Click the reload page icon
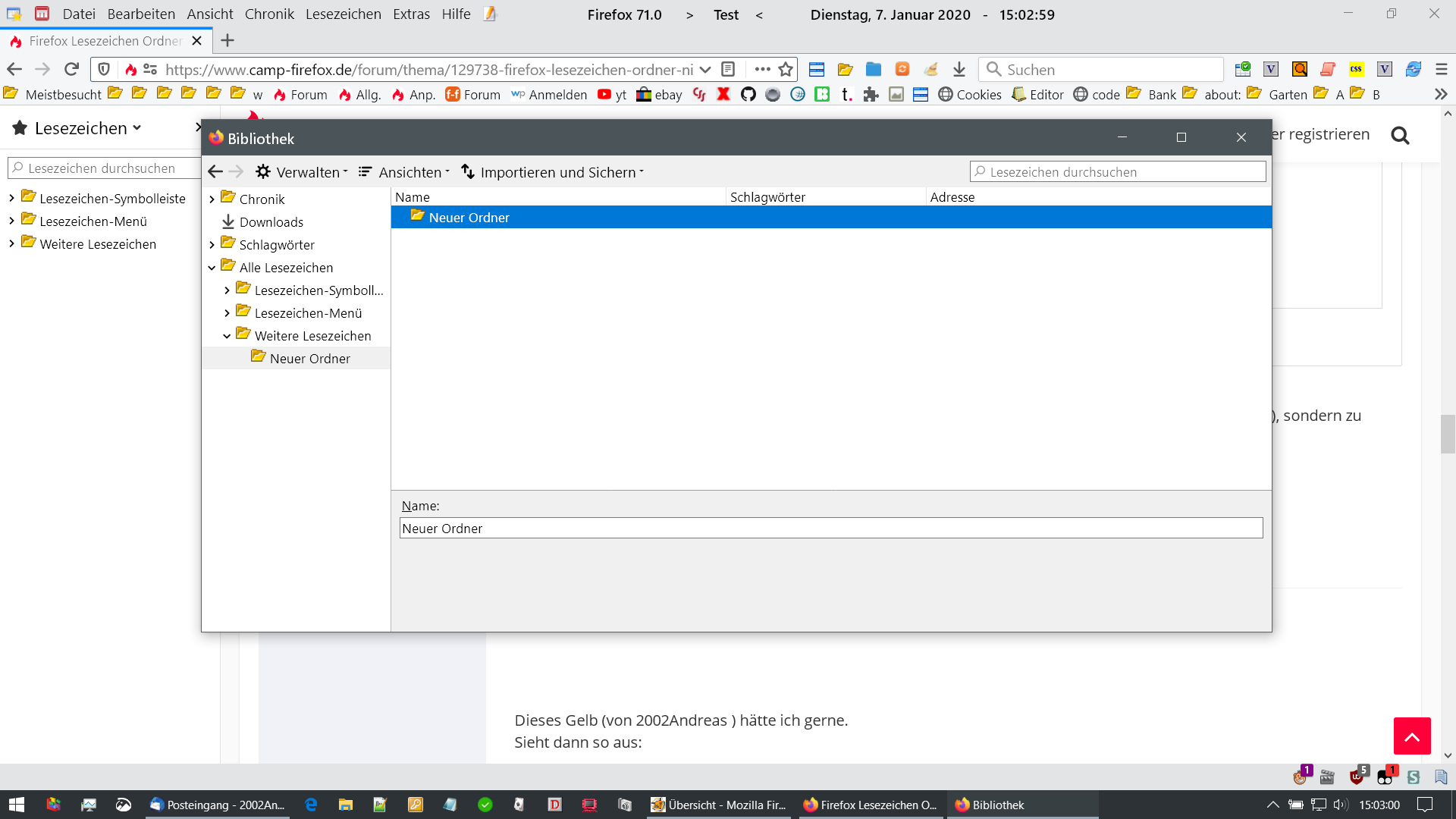1456x819 pixels. 71,69
